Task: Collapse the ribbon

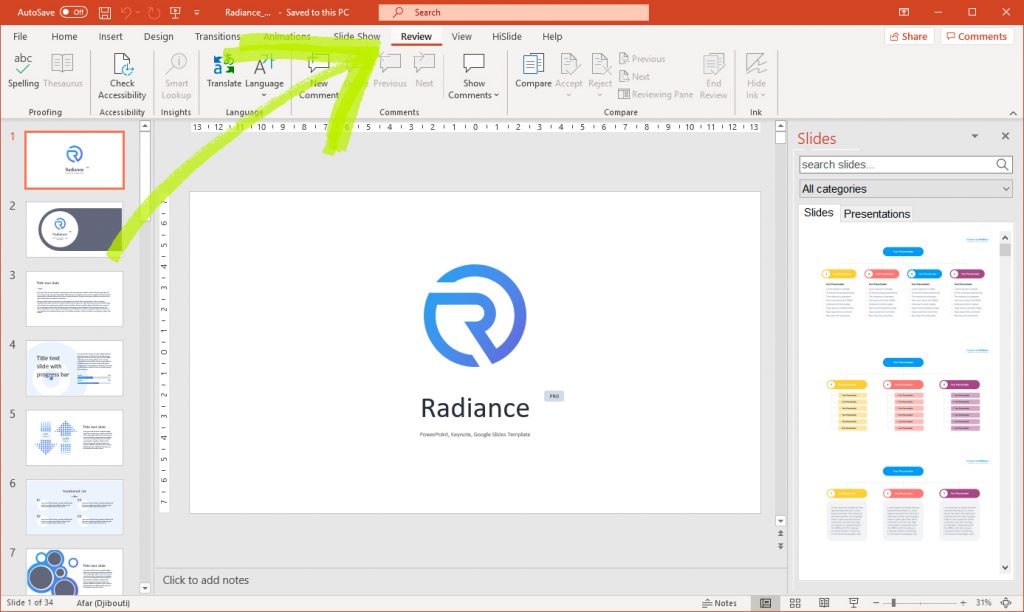Action: click(x=1013, y=113)
